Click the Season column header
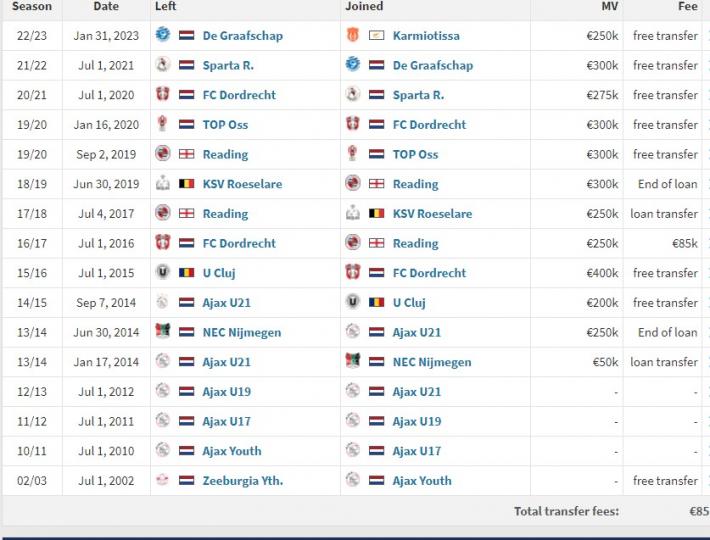The image size is (710, 540). click(32, 6)
